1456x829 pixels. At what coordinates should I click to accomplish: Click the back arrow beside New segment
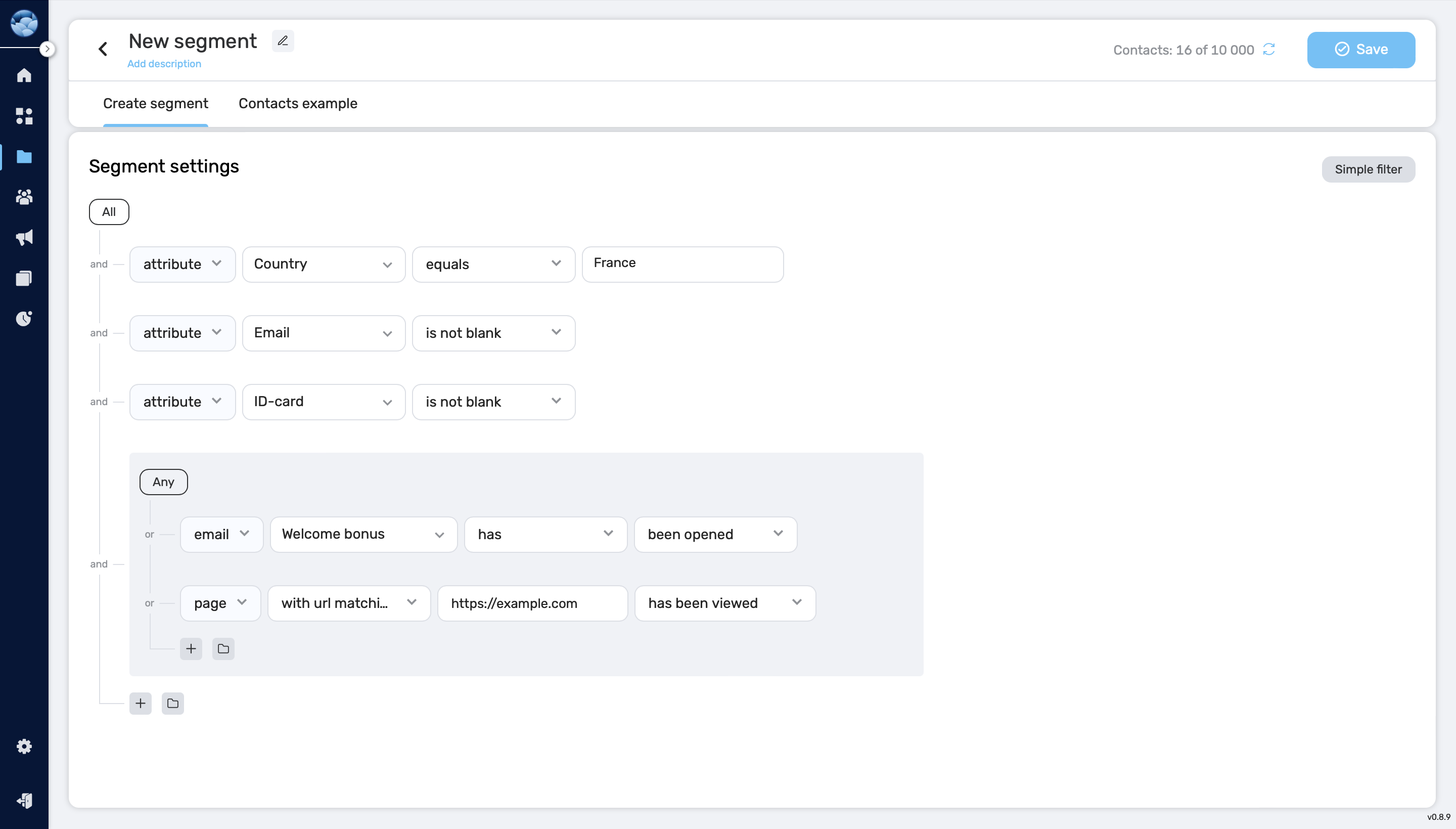[103, 50]
